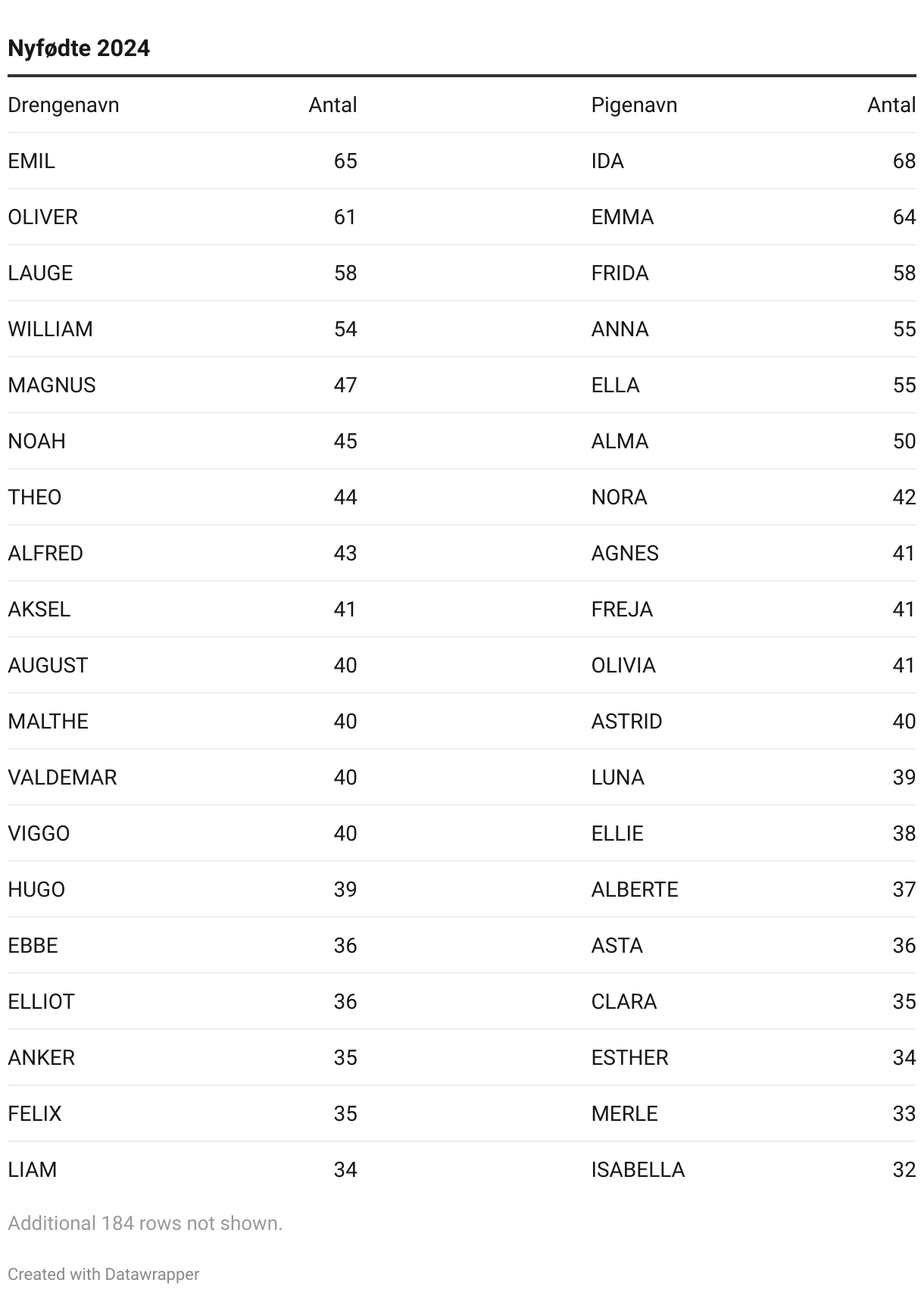The width and height of the screenshot is (924, 1292).
Task: Click the count 65 next to EMIL
Action: click(x=345, y=161)
